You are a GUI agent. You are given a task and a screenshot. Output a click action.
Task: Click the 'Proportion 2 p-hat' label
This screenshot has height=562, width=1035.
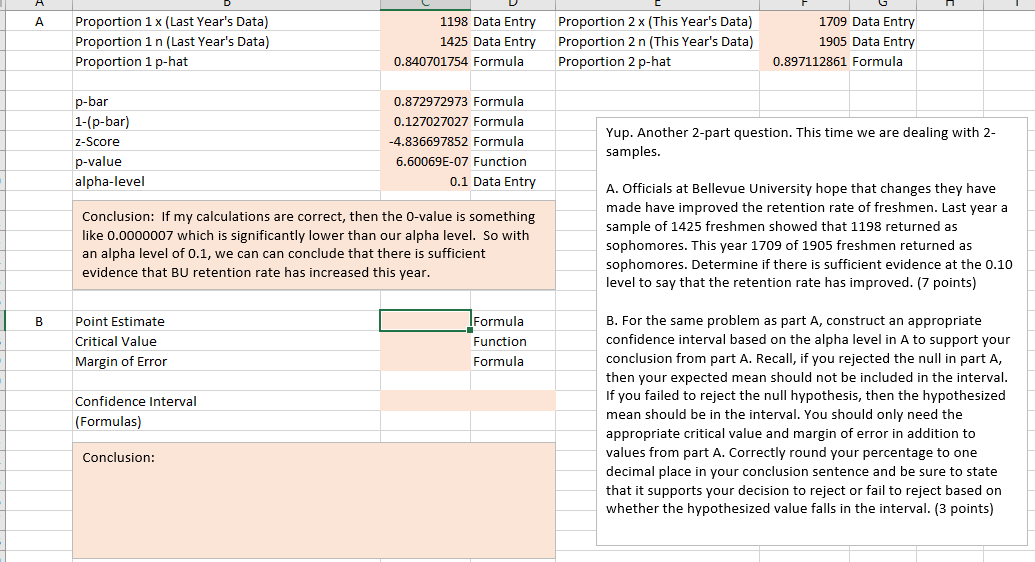(614, 61)
